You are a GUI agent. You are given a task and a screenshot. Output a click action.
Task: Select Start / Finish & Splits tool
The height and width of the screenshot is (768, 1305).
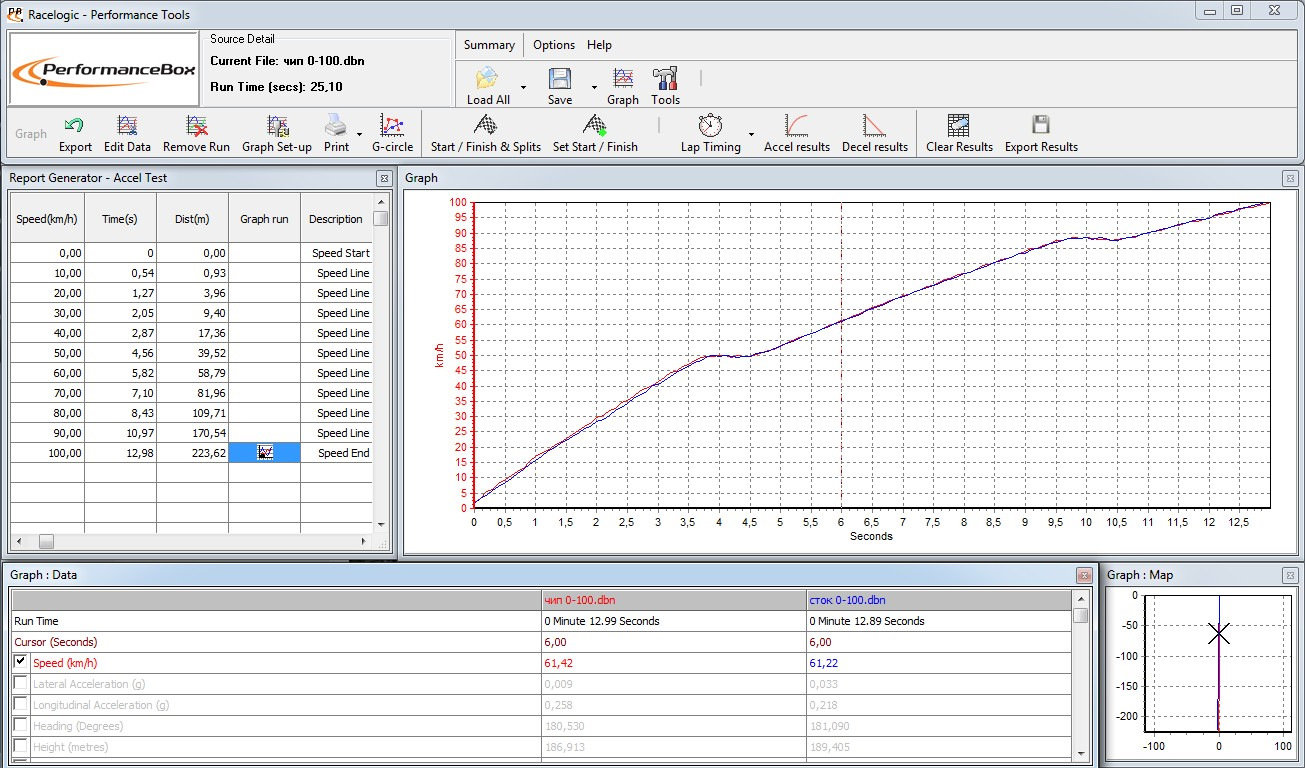click(x=485, y=127)
